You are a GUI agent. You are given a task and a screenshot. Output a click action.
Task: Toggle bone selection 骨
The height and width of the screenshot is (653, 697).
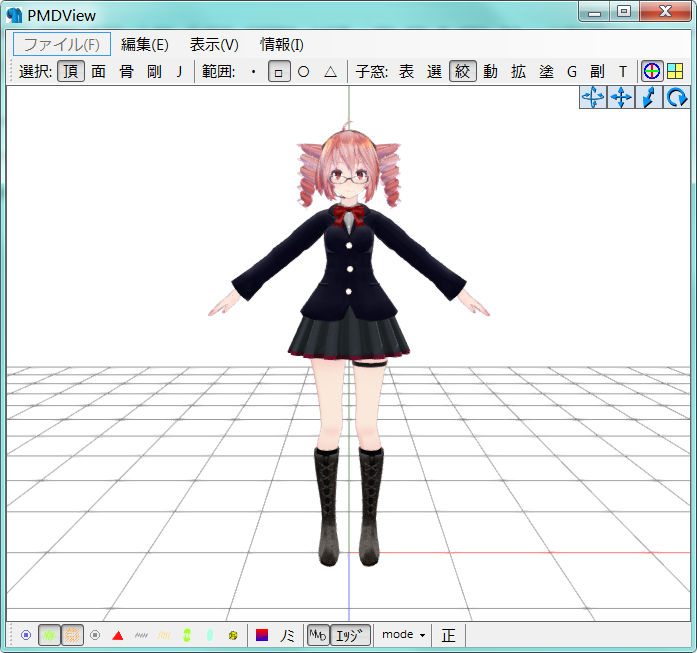point(126,72)
